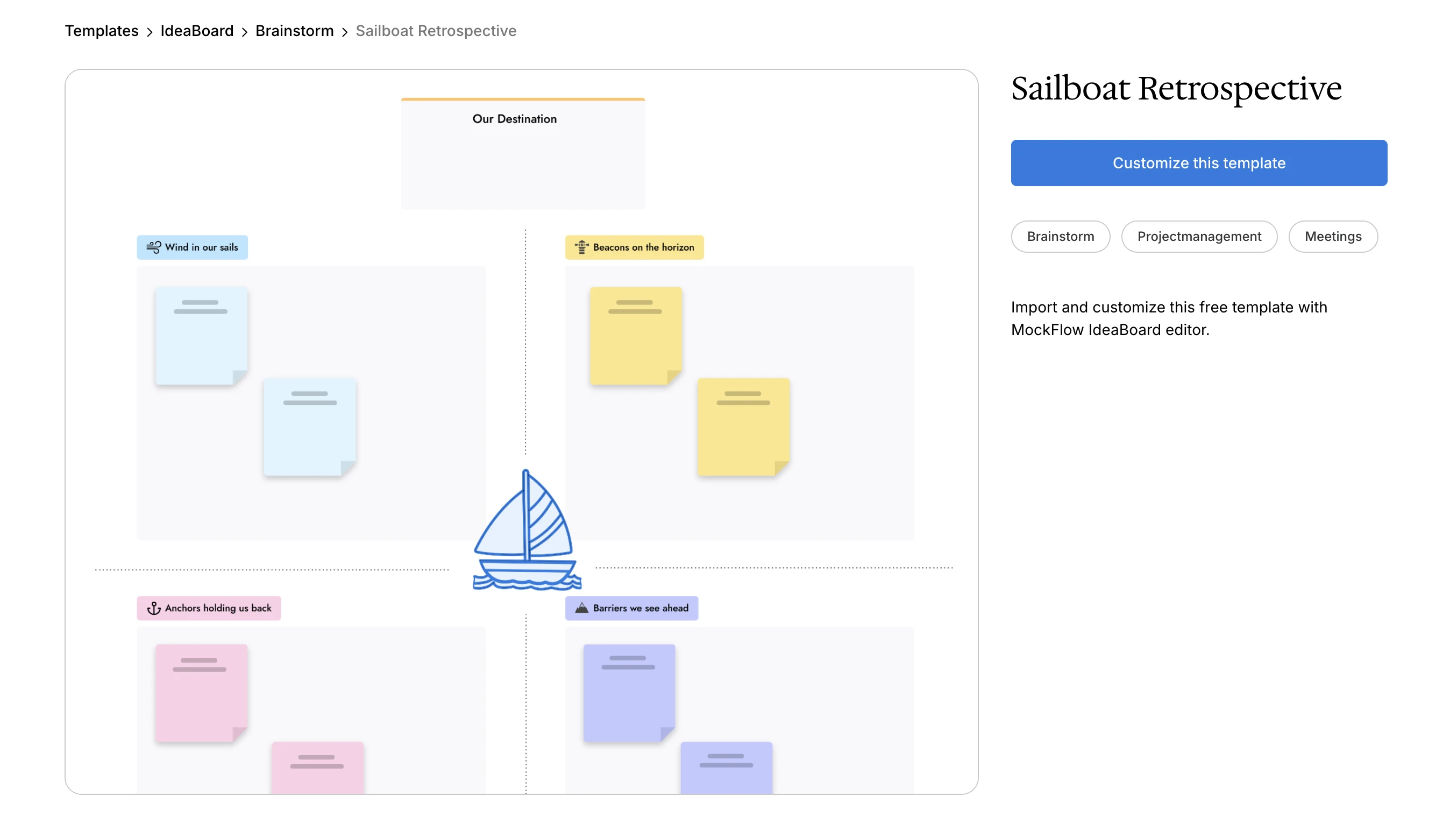Image resolution: width=1450 pixels, height=840 pixels.
Task: Open the Brainstorm breadcrumb link
Action: pos(295,31)
